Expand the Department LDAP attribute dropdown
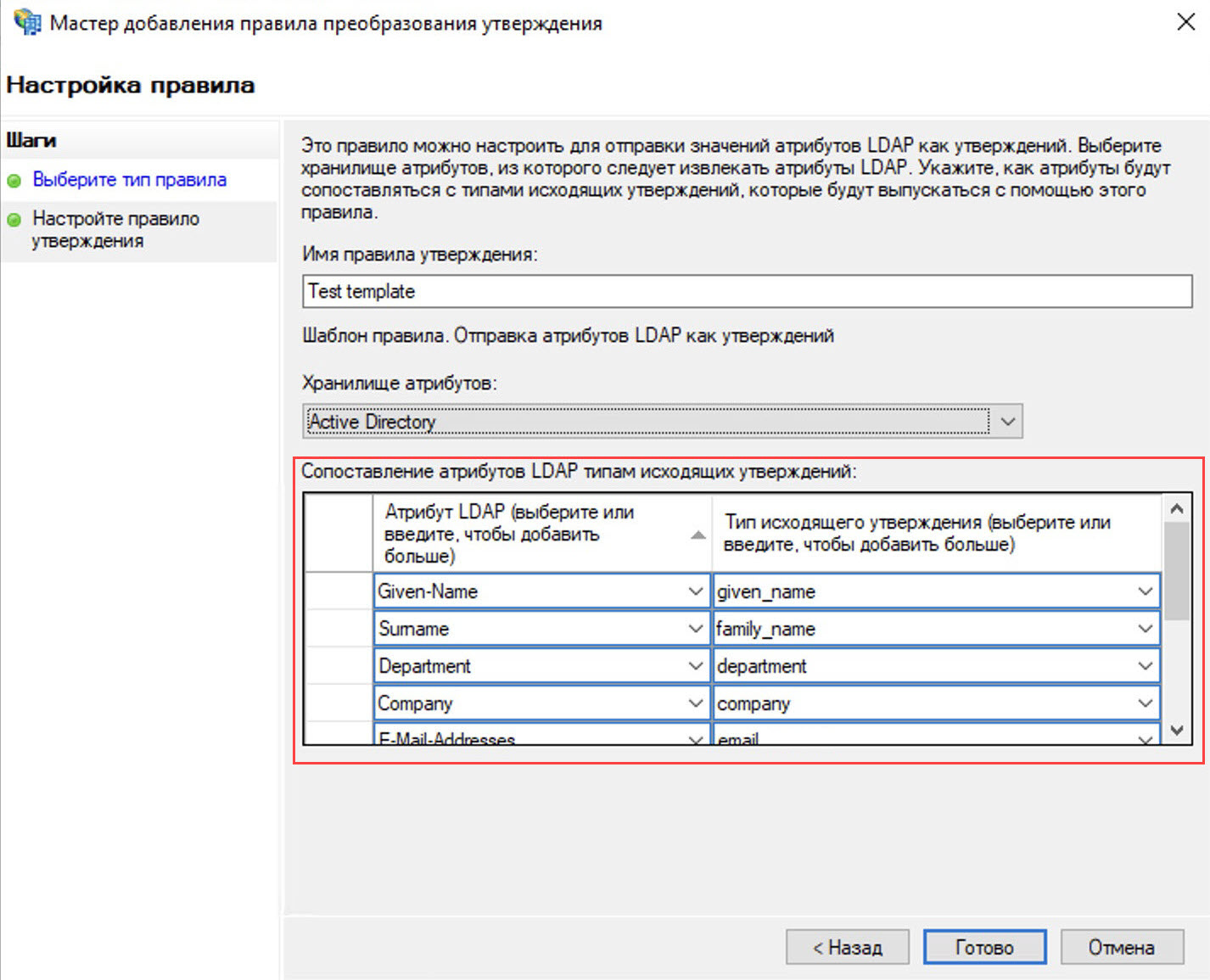 [x=695, y=666]
